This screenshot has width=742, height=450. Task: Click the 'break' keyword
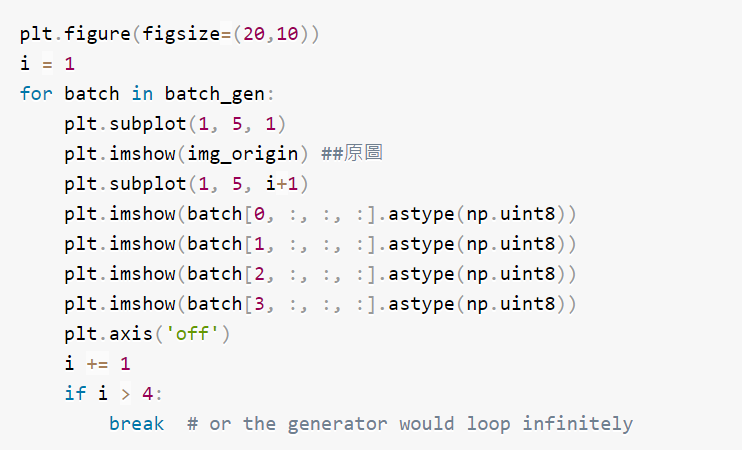point(136,424)
